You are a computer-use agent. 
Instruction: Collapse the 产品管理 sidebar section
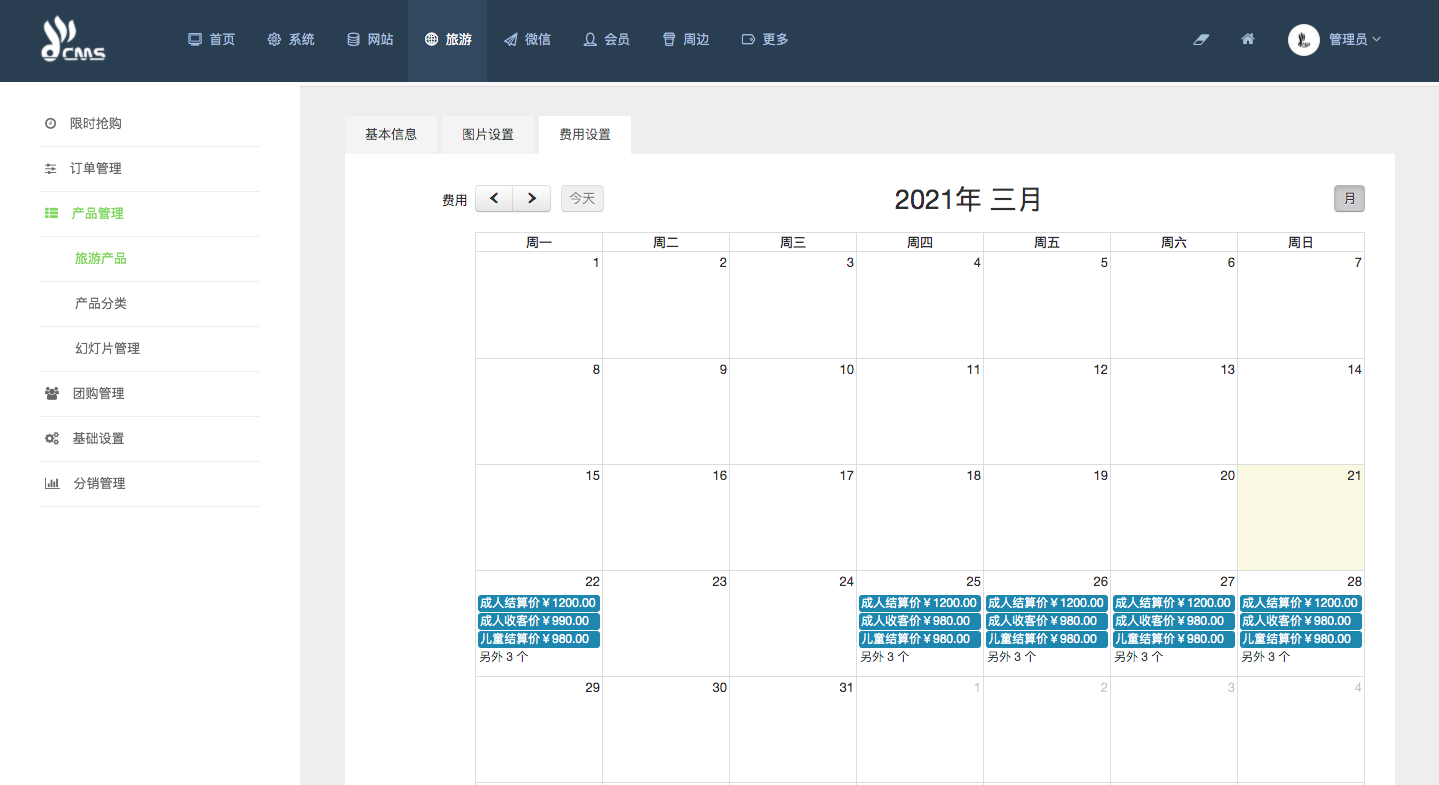pyautogui.click(x=97, y=214)
